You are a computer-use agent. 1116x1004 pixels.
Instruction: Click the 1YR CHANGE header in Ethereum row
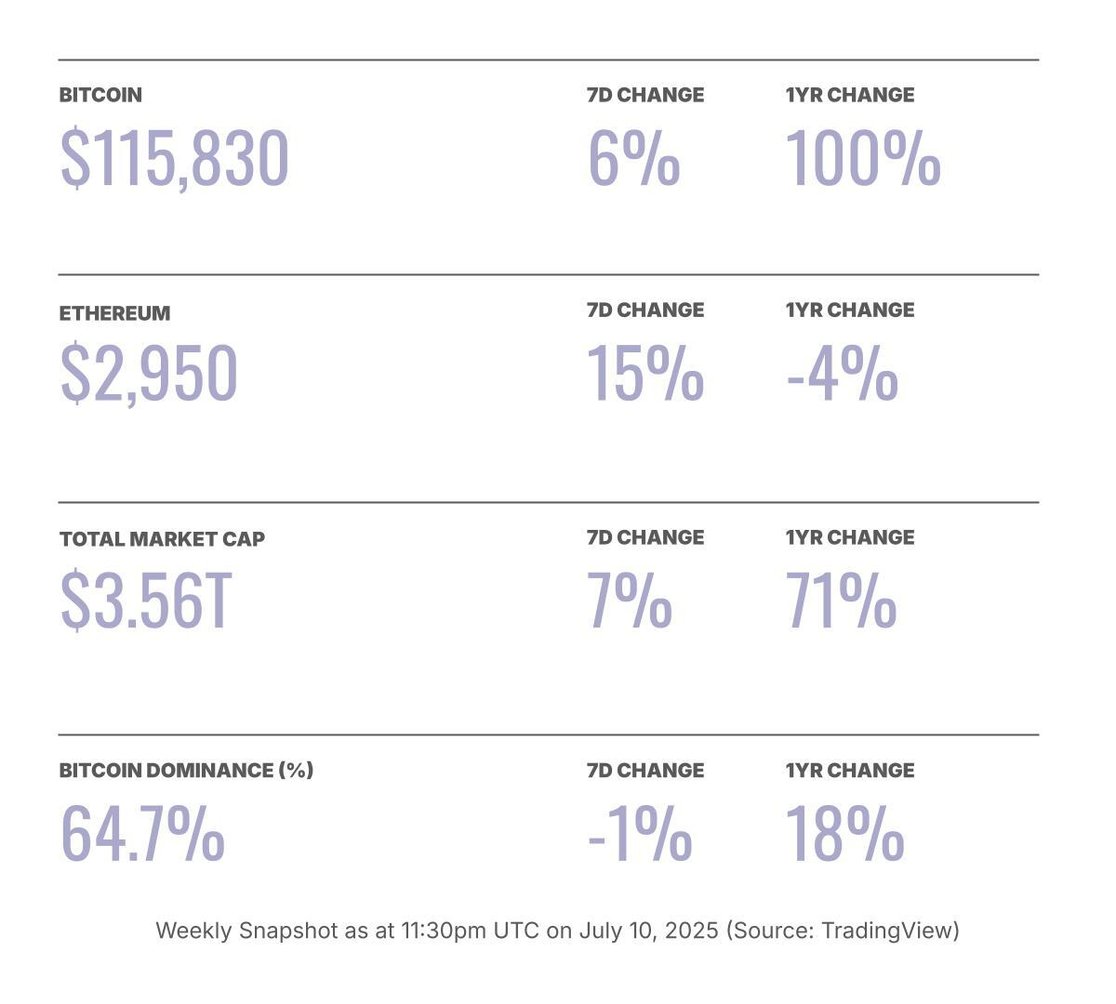tap(850, 310)
